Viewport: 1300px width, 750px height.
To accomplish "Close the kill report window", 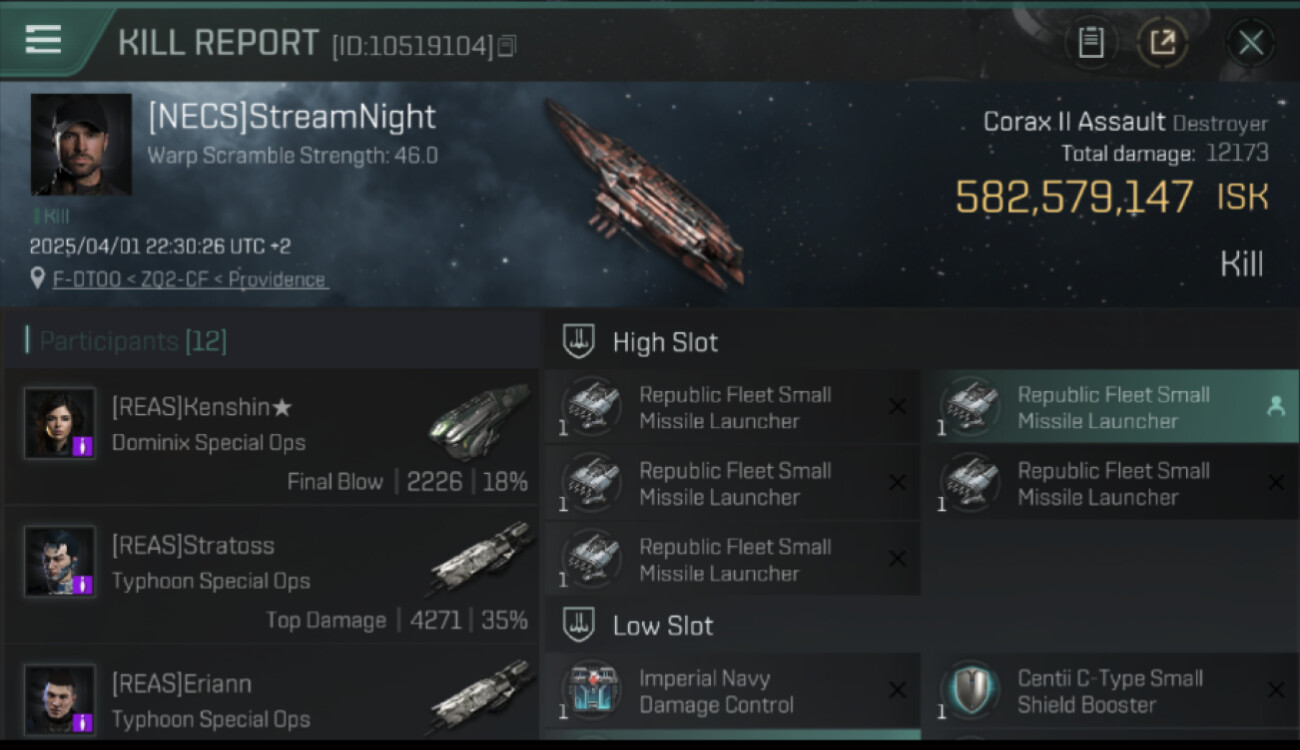I will 1250,42.
